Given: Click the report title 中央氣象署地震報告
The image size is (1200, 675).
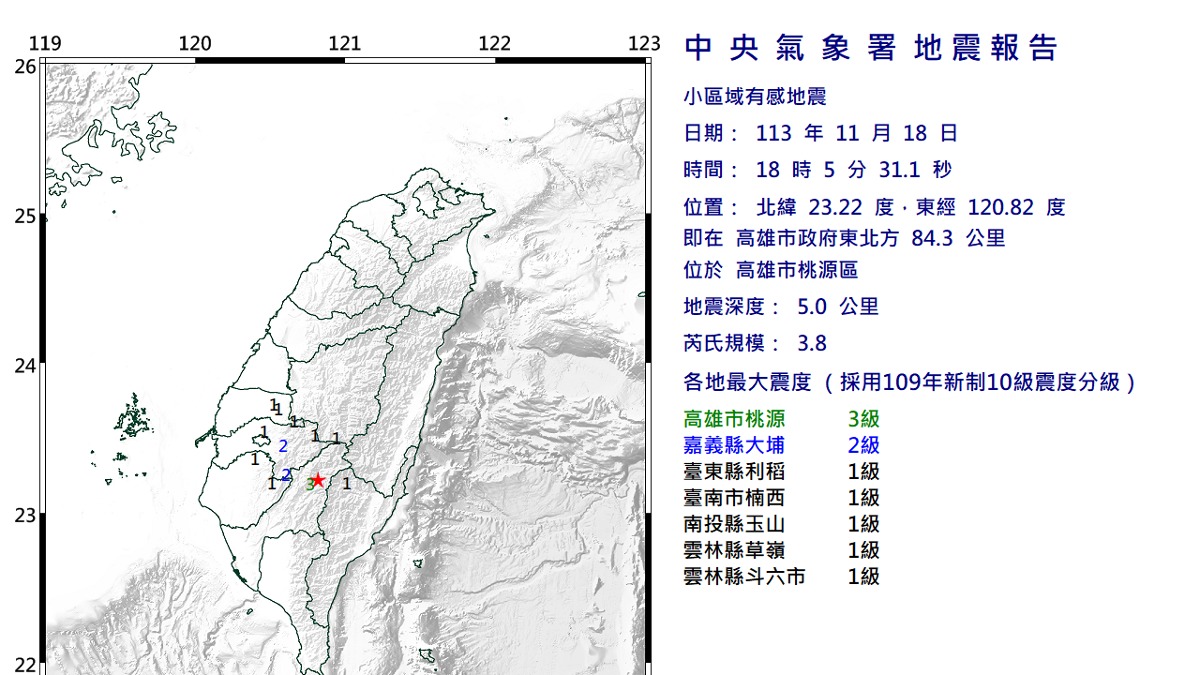Looking at the screenshot, I should click(870, 47).
